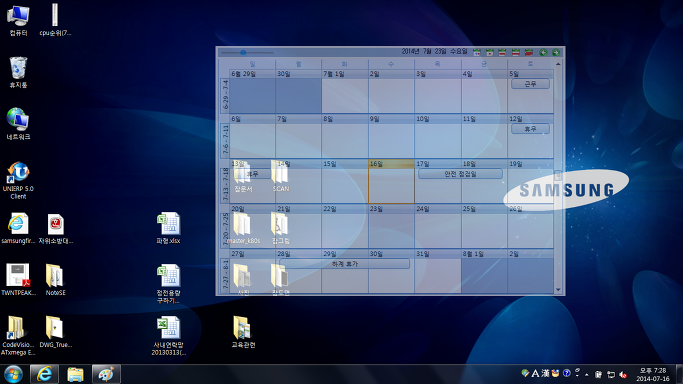
Task: Select the master_k80s folder icon
Action: [243, 229]
